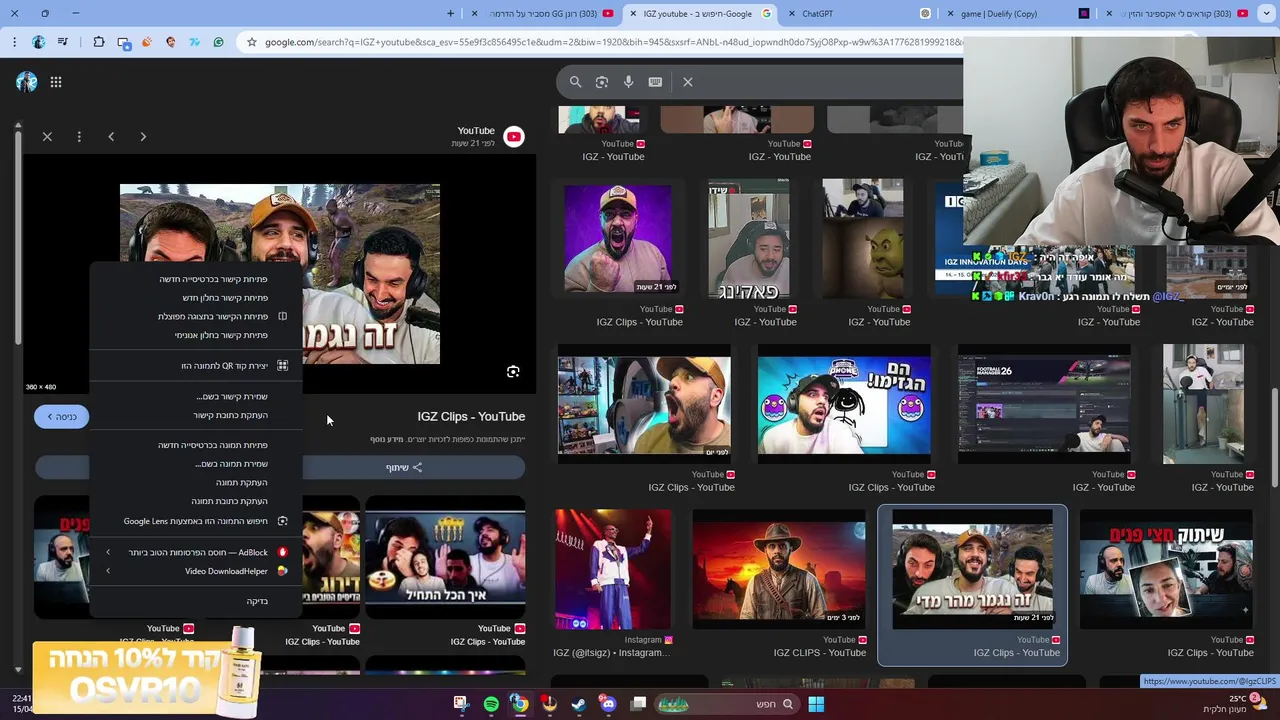The width and height of the screenshot is (1280, 720).
Task: Click the YouTube source logo in the preview
Action: 513,137
